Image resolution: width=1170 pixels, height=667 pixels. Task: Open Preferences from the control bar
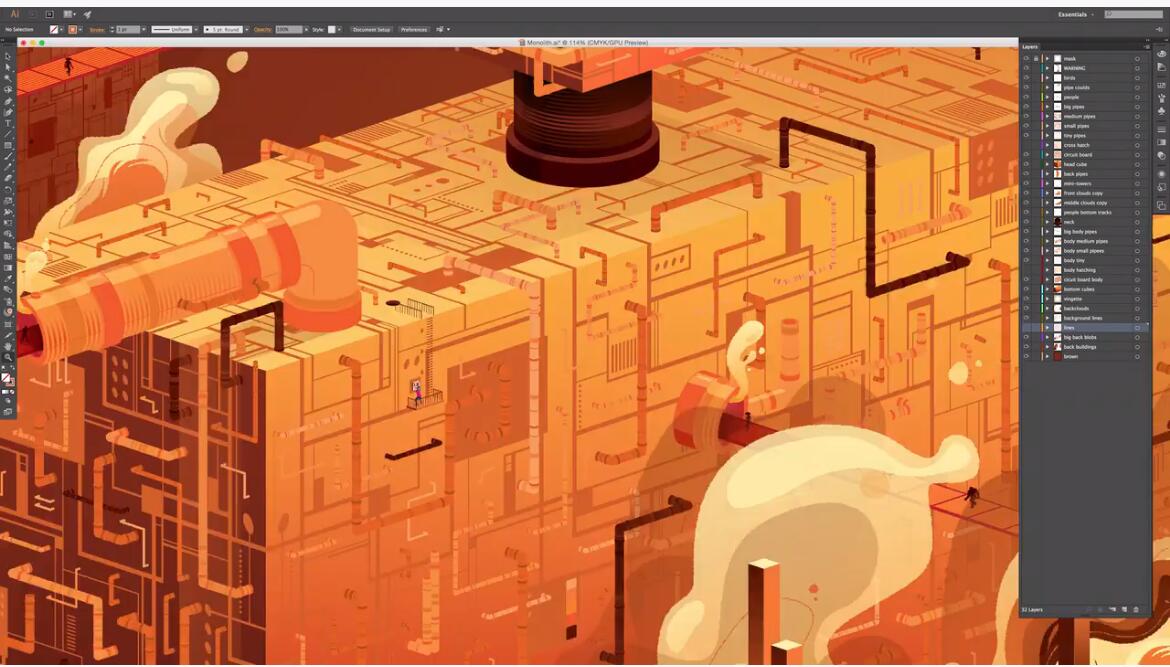pos(414,30)
